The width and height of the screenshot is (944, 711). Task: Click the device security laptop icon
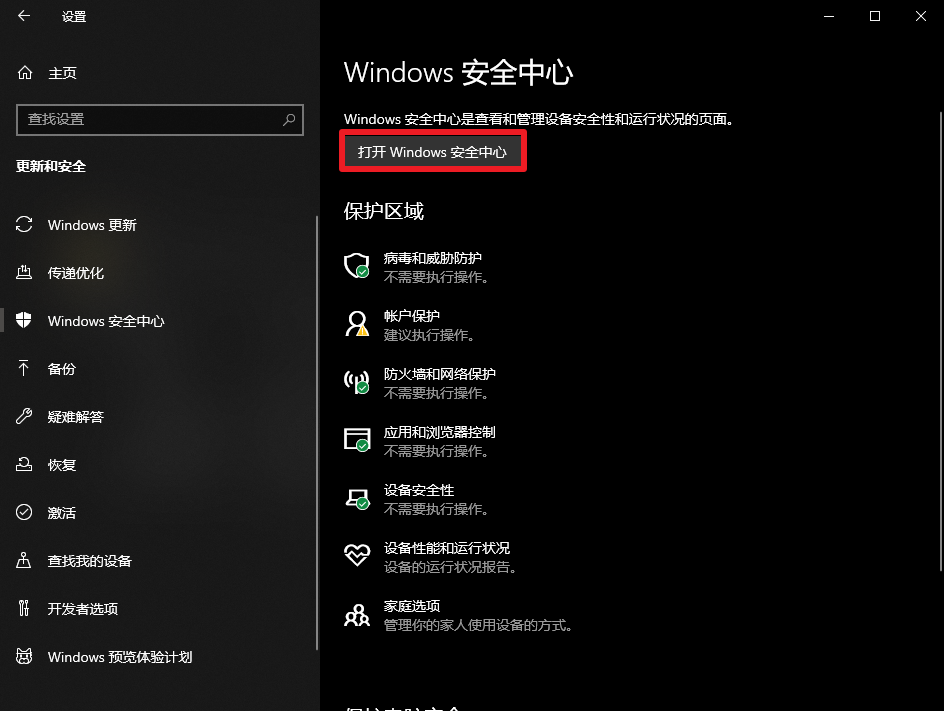[x=357, y=498]
